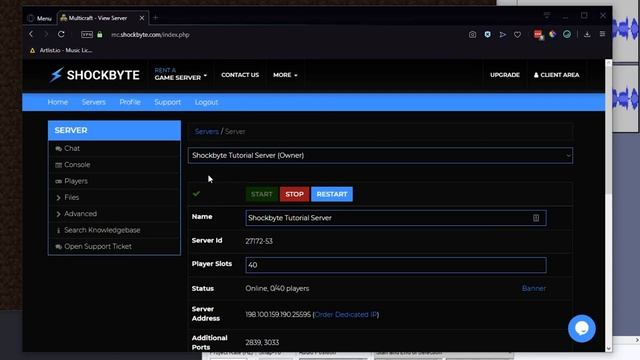The image size is (640, 360).
Task: Focus the server Name input field
Action: point(396,218)
